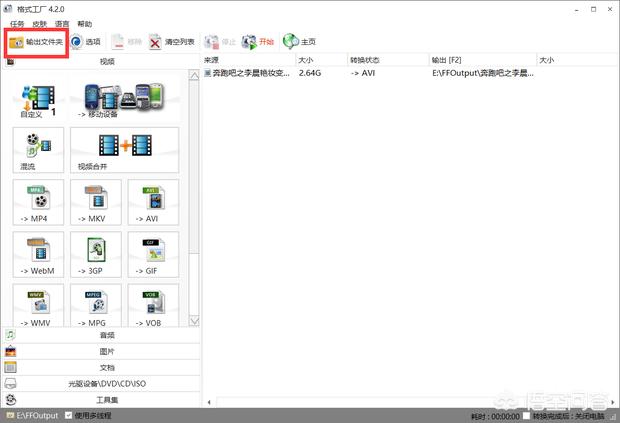Pick the -> GIF conversion icon
The width and height of the screenshot is (620, 423).
153,256
